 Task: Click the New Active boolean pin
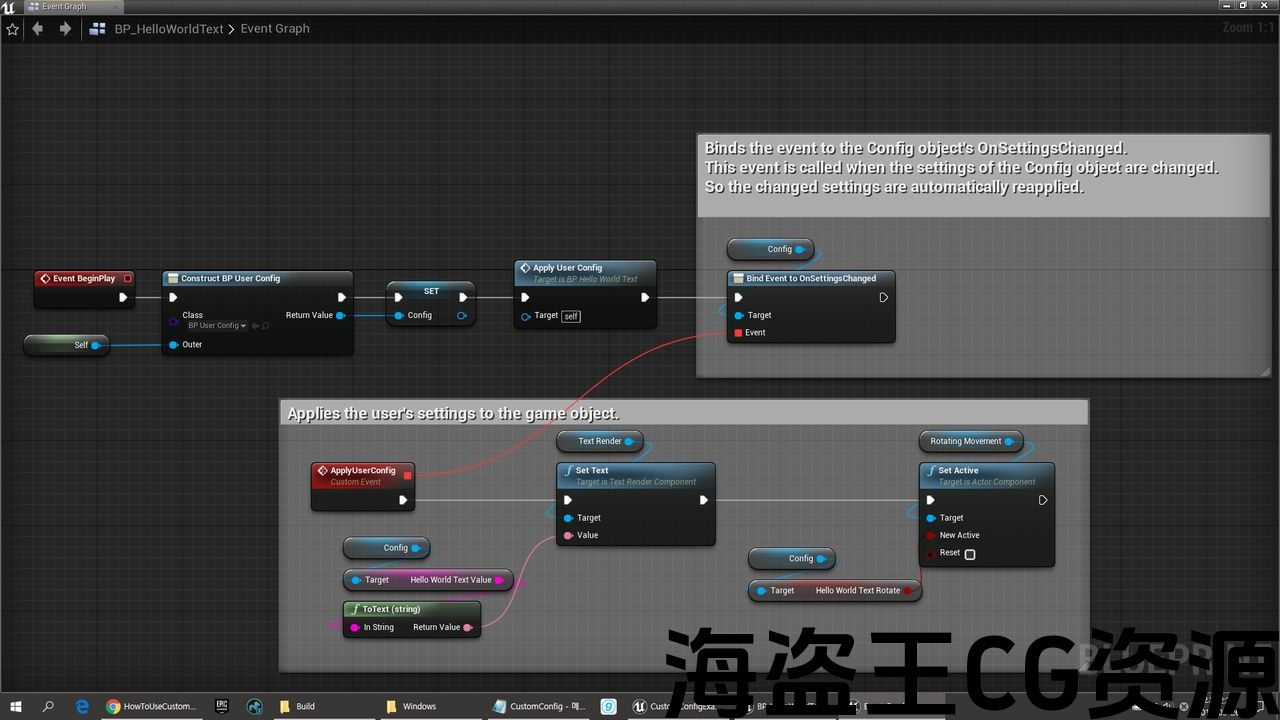pyautogui.click(x=930, y=535)
